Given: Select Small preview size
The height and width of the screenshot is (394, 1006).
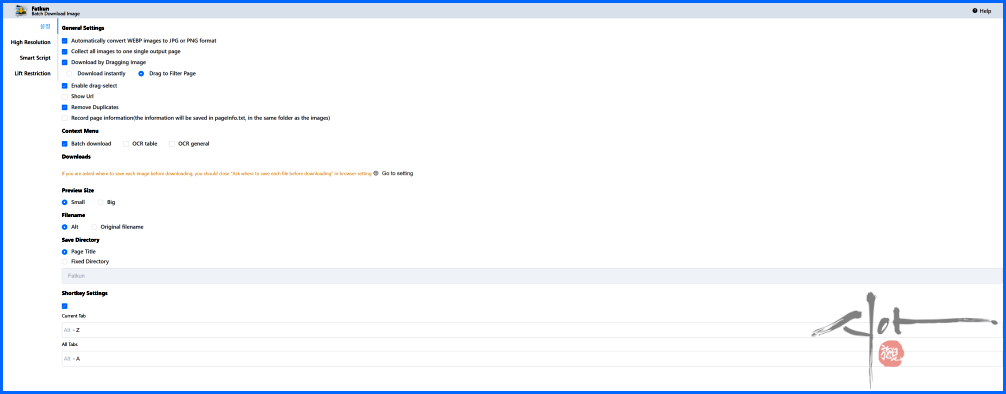Looking at the screenshot, I should coord(64,202).
